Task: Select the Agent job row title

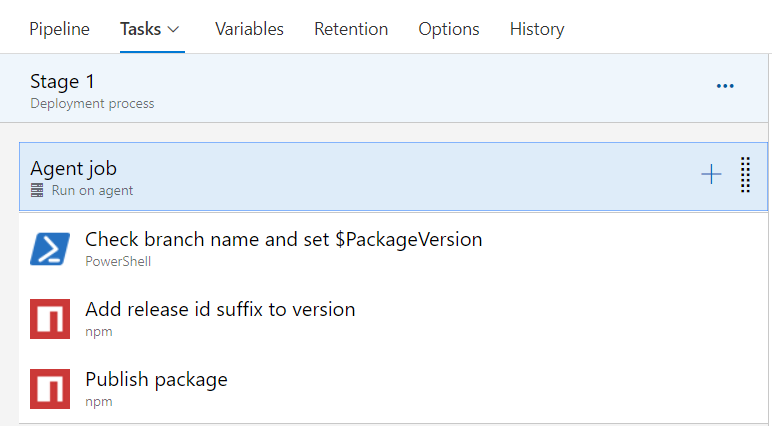Action: point(73,168)
